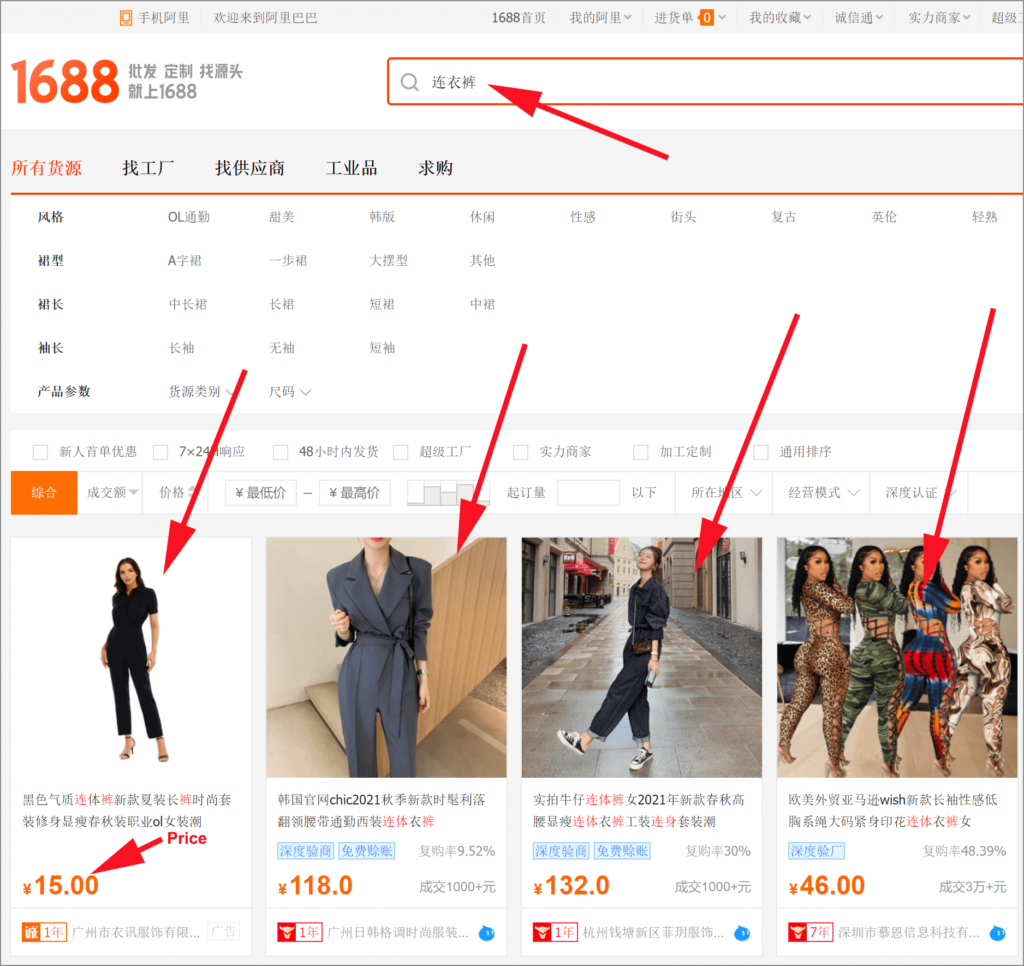Select the 韩版 style filter link

point(382,217)
